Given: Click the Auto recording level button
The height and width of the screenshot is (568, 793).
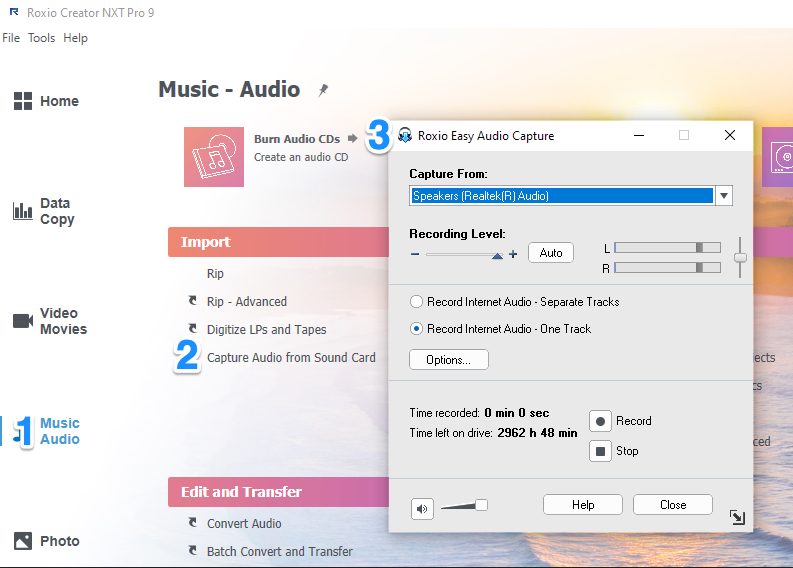Looking at the screenshot, I should (x=551, y=253).
